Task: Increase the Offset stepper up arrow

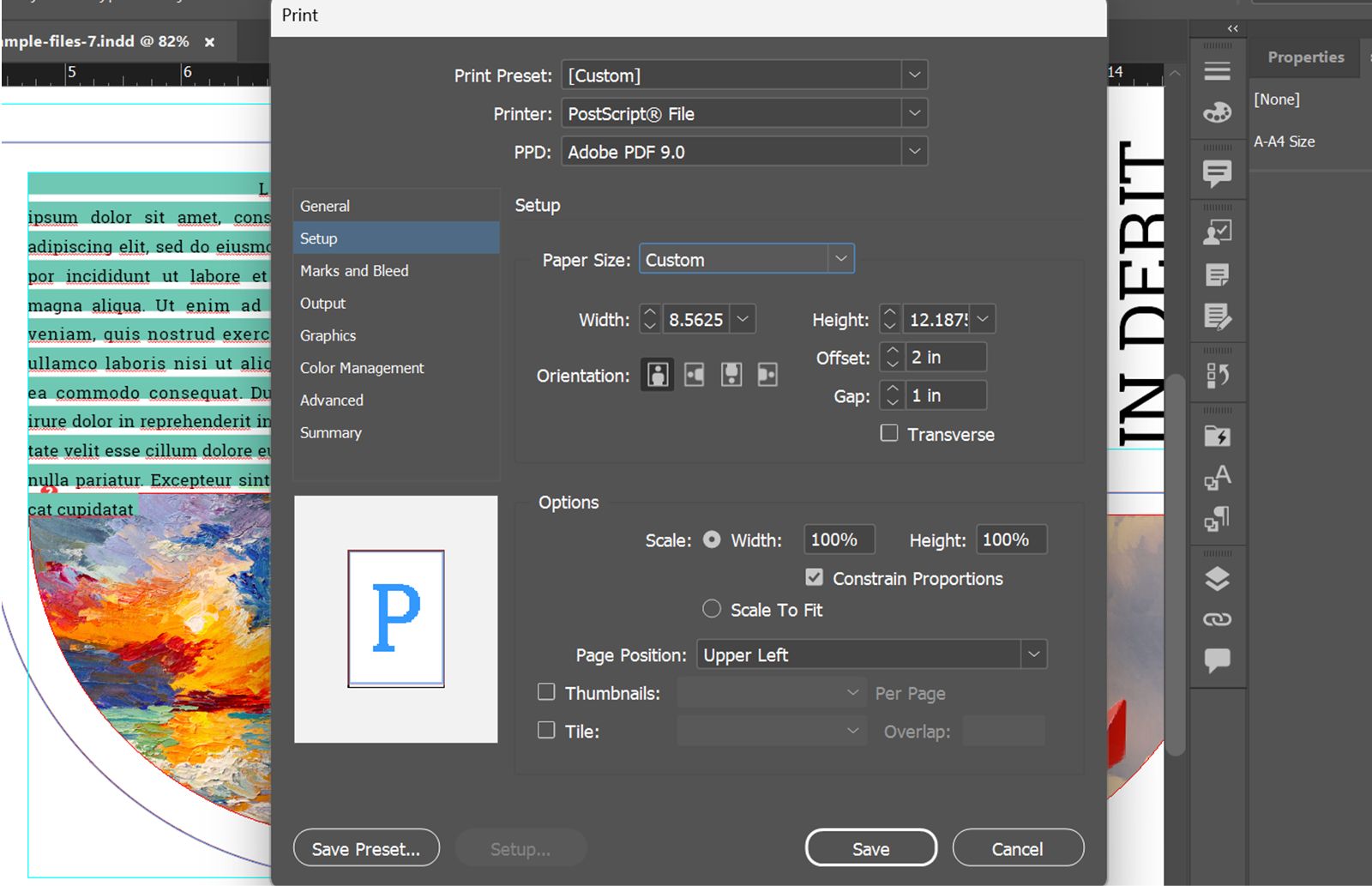Action: (x=892, y=350)
